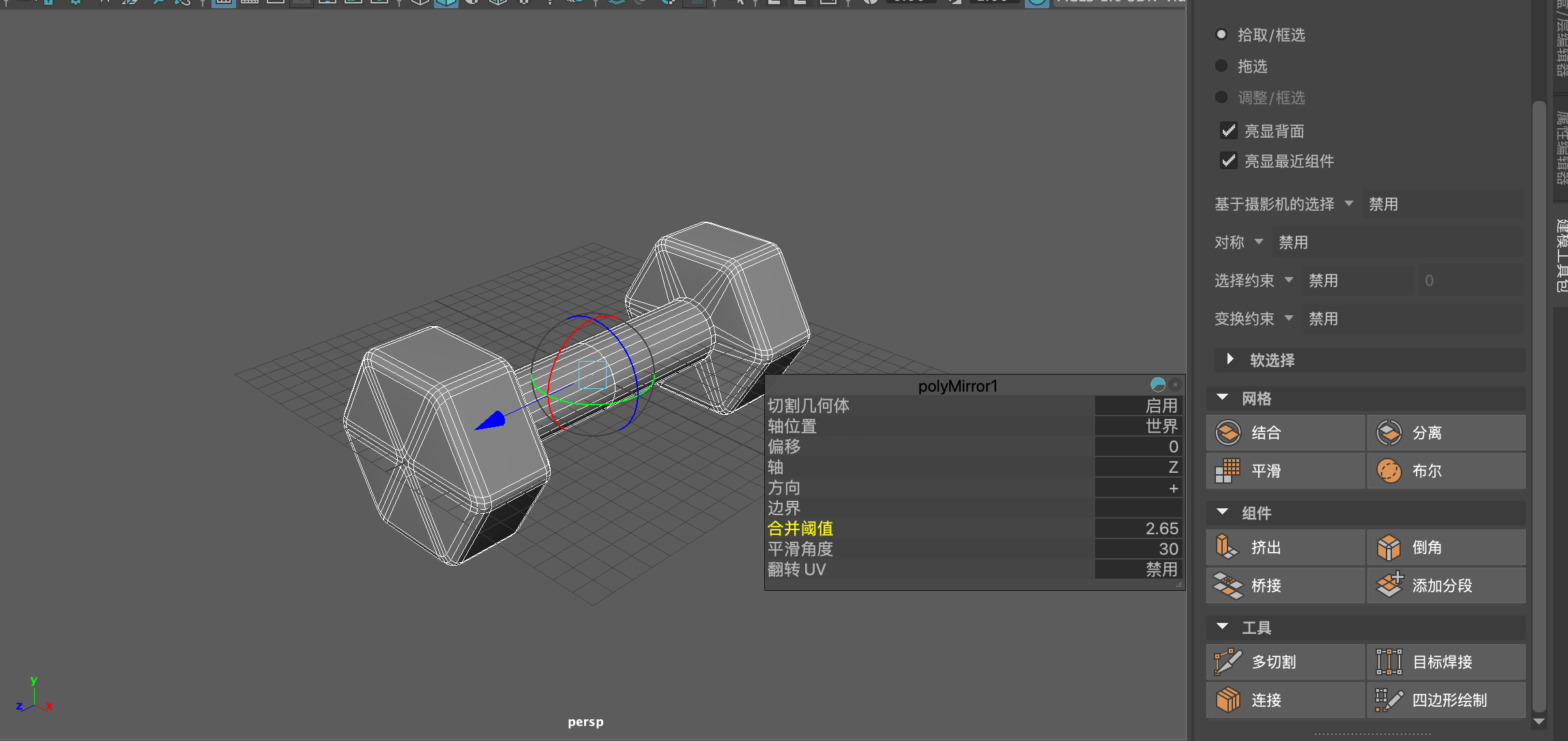This screenshot has width=1568, height=741.
Task: Open Camera-based Selection (基于摄影机的选择) dropdown
Action: pos(1349,204)
